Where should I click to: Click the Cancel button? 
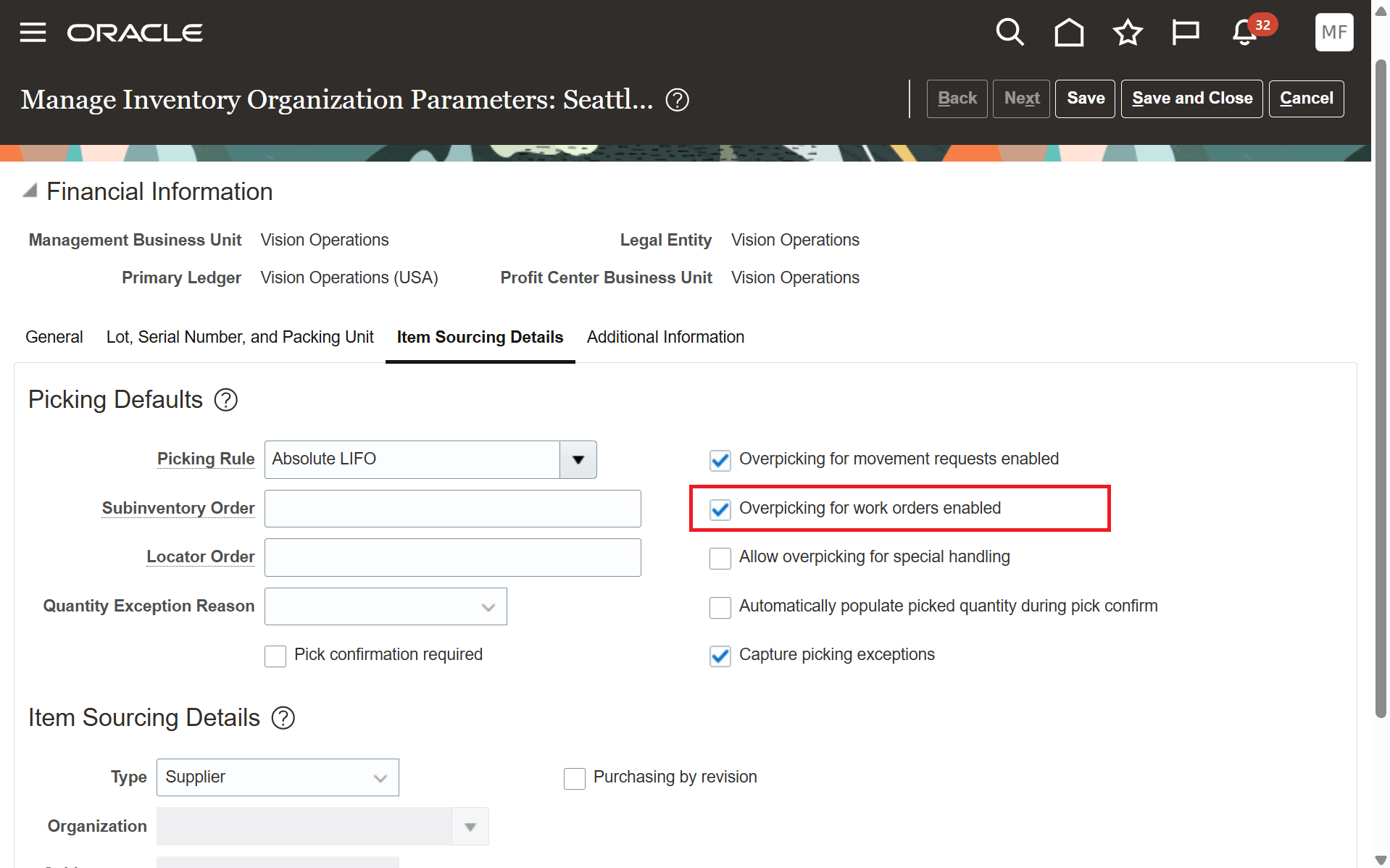pos(1306,99)
